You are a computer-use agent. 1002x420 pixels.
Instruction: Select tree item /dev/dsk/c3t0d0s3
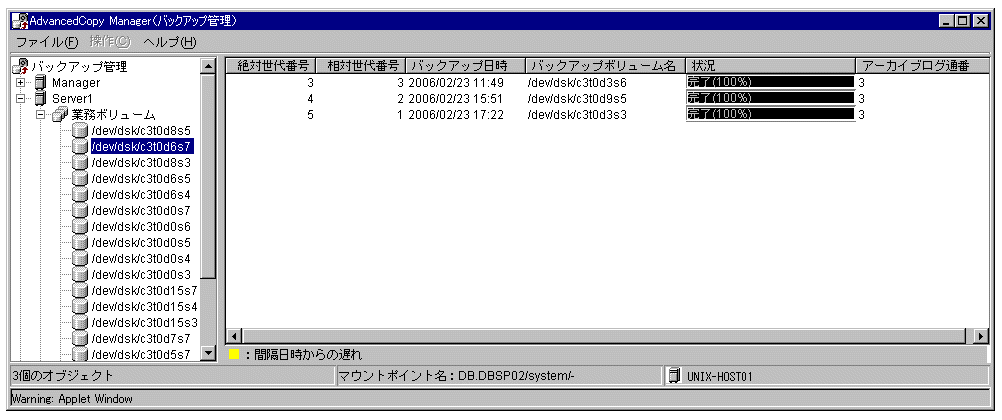[x=141, y=275]
